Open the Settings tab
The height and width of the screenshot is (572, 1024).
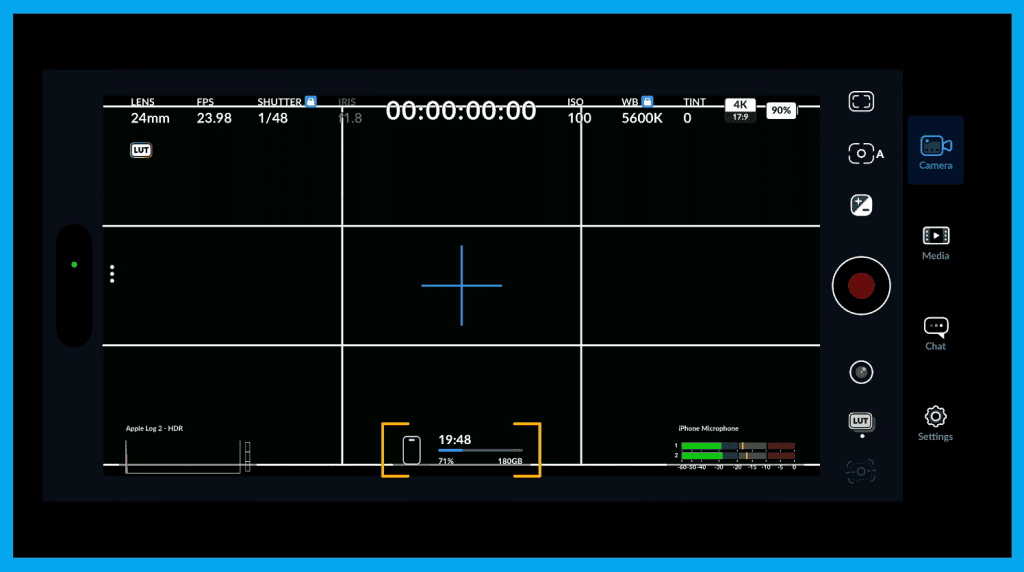[935, 423]
